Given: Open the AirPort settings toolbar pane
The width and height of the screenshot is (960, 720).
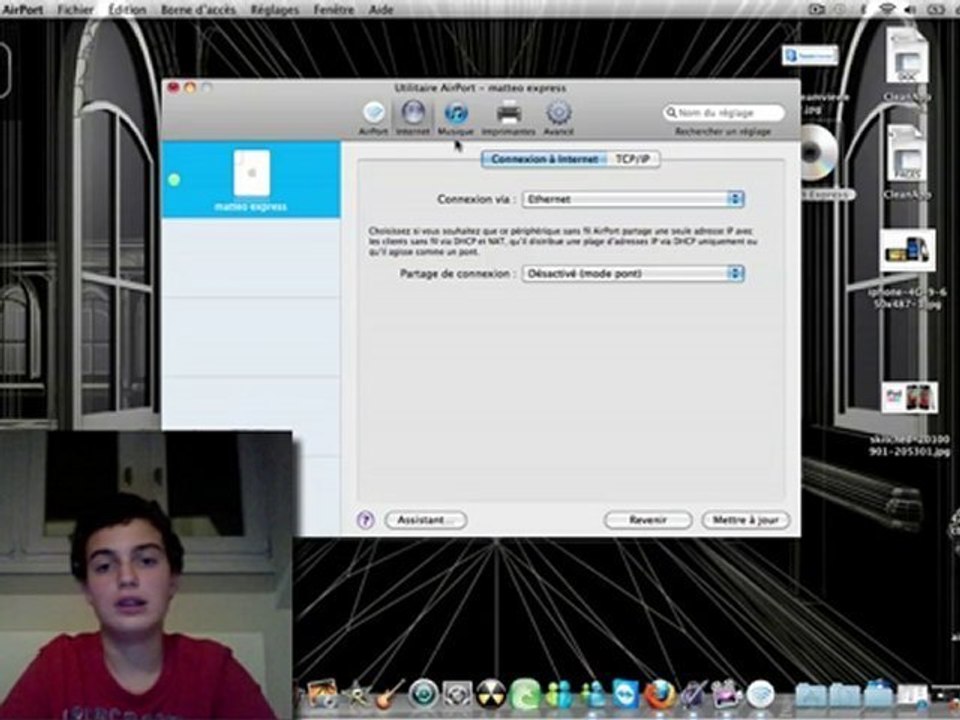Looking at the screenshot, I should (x=373, y=118).
